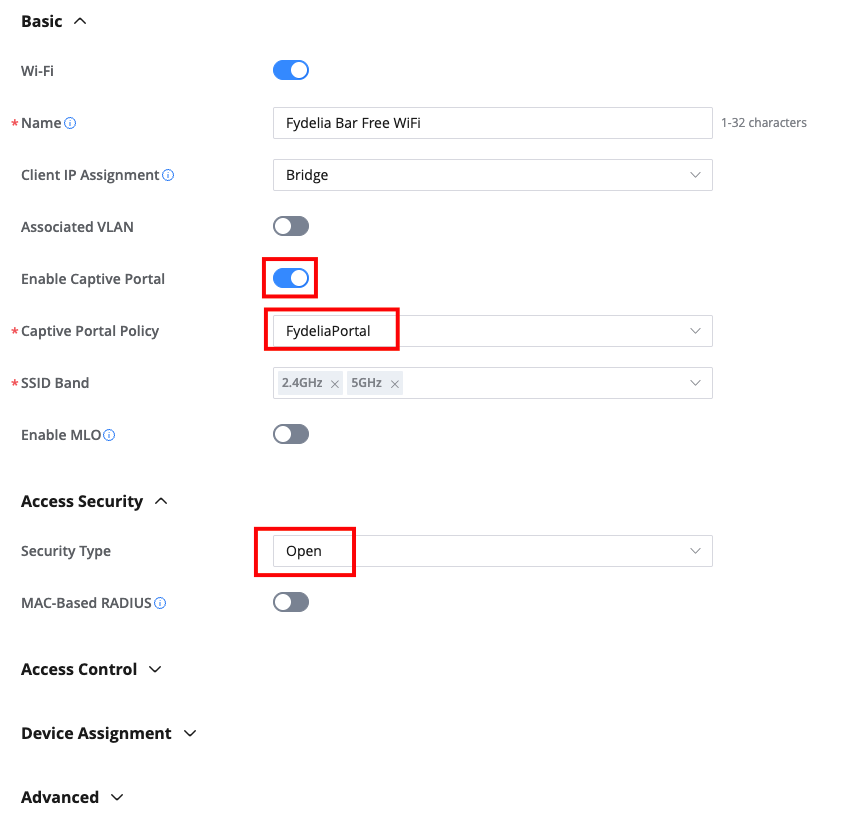848x836 pixels.
Task: Collapse the Basic section
Action: (80, 21)
